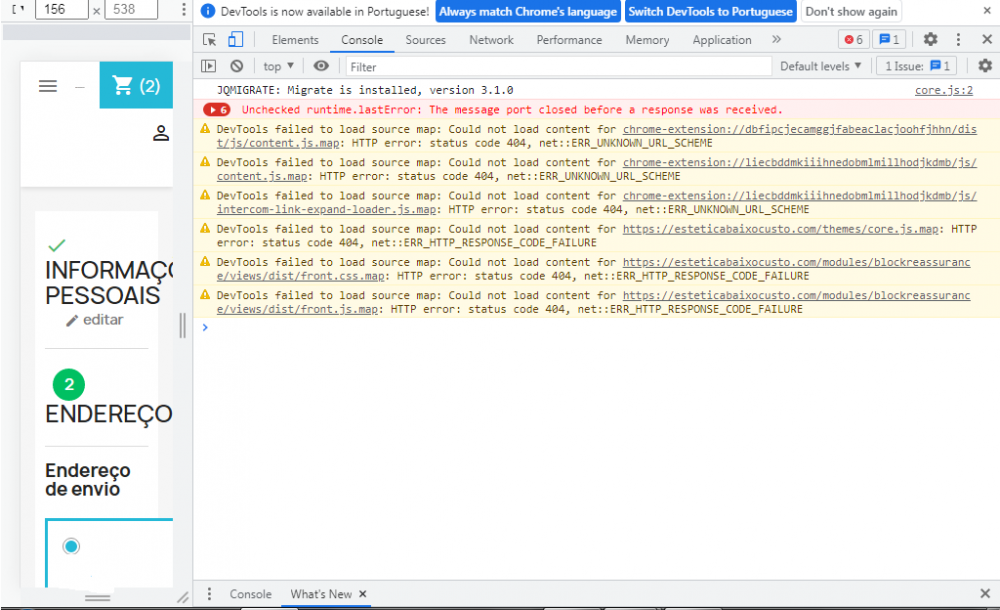Click the console prompt chevron

point(205,327)
